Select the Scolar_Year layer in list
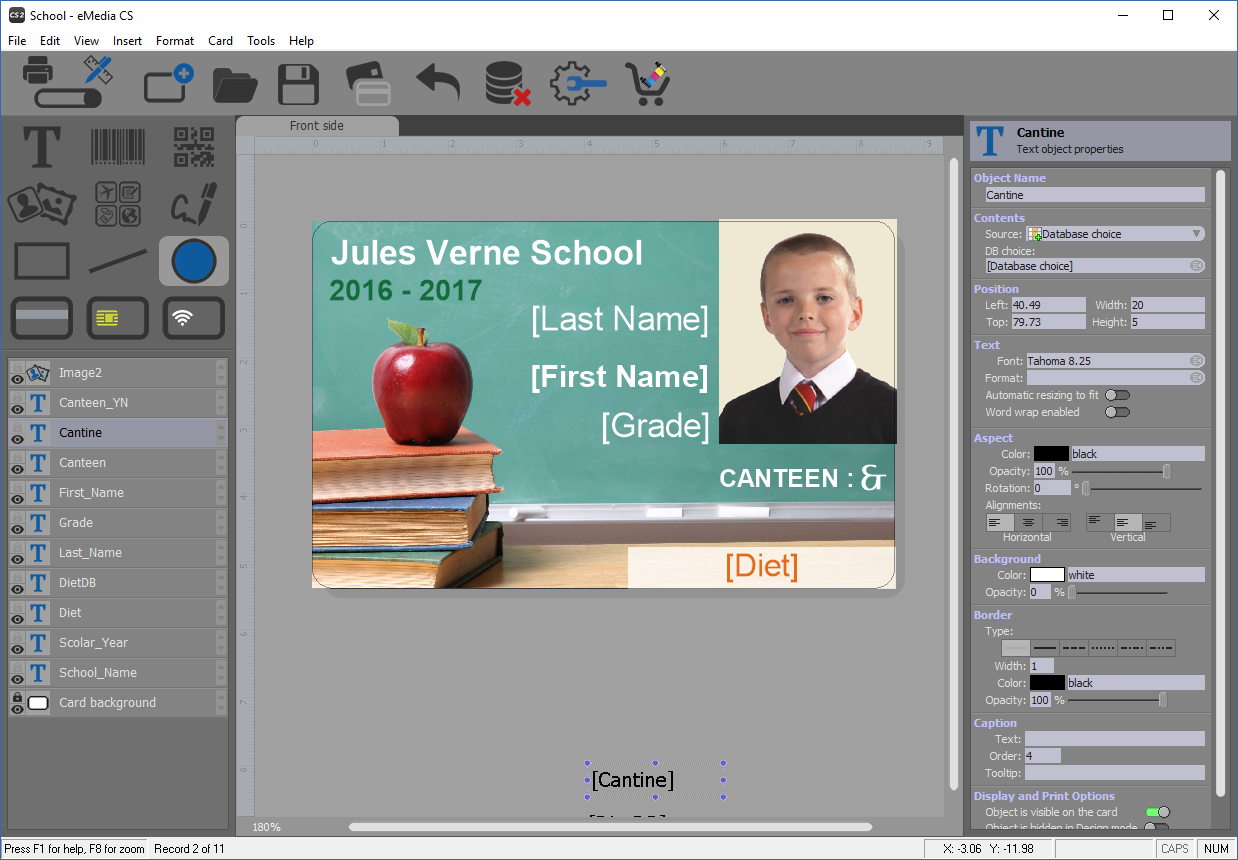 (118, 643)
